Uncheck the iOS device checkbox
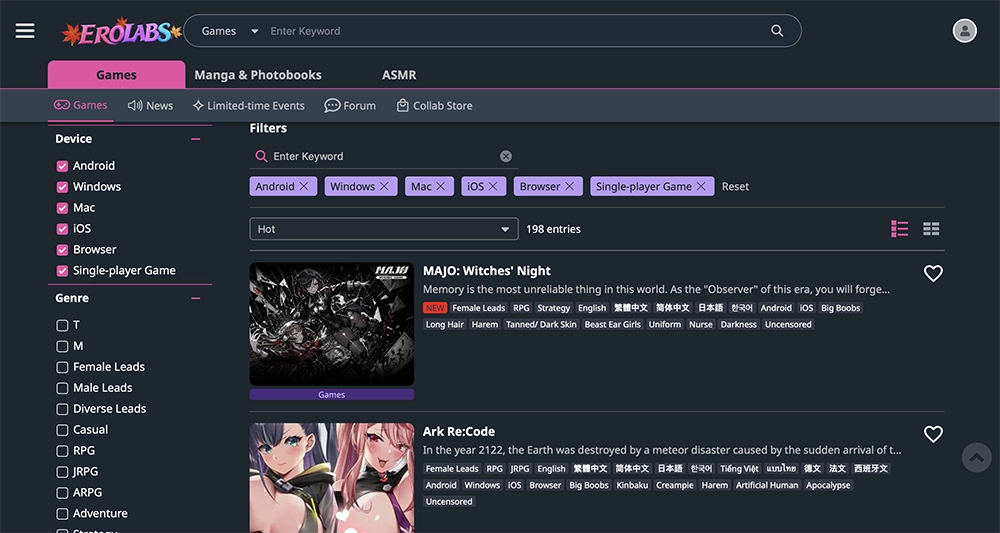Viewport: 1000px width, 533px height. pos(62,229)
